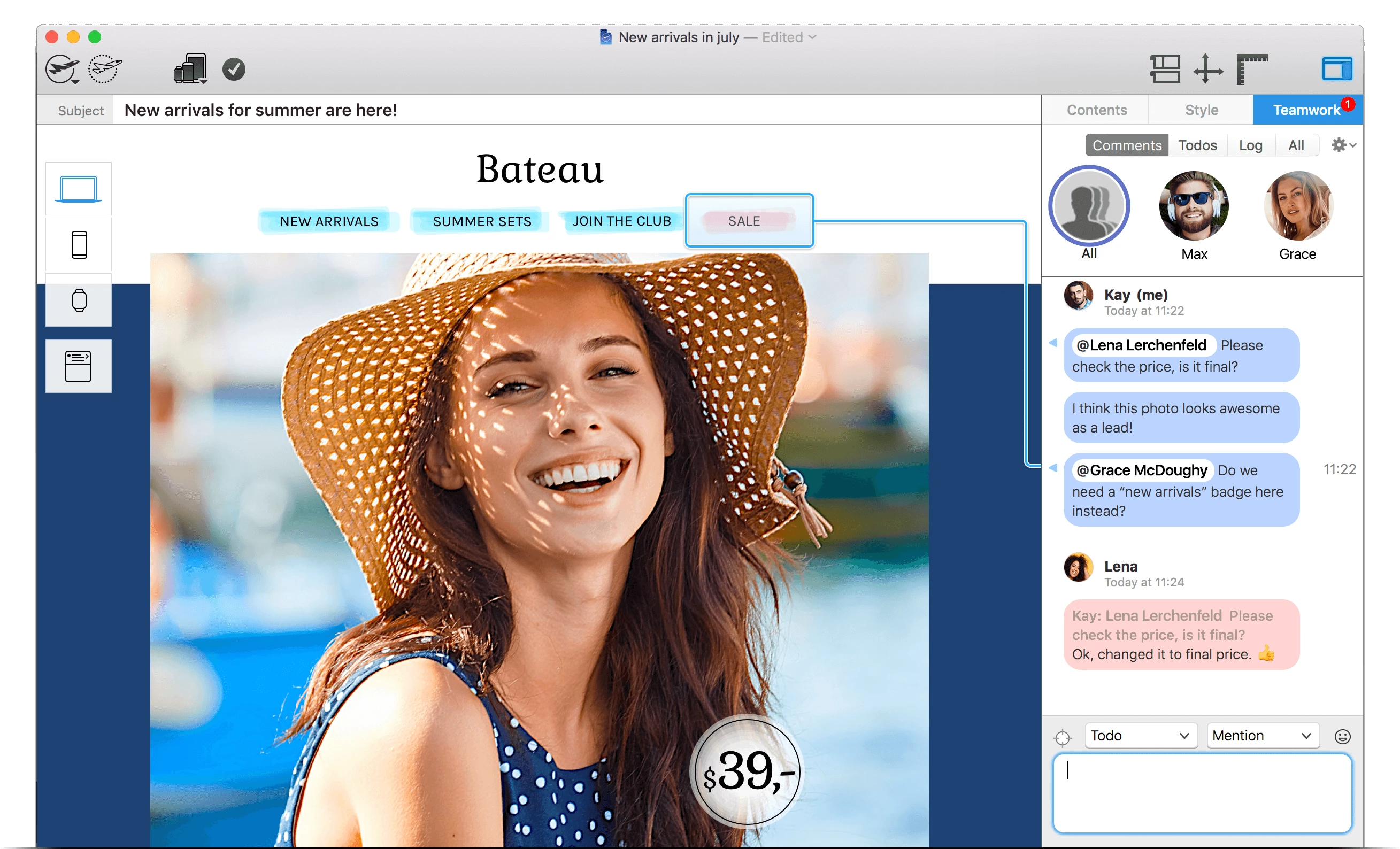1400x849 pixels.
Task: Toggle the blue sidebar panel button
Action: (1336, 70)
